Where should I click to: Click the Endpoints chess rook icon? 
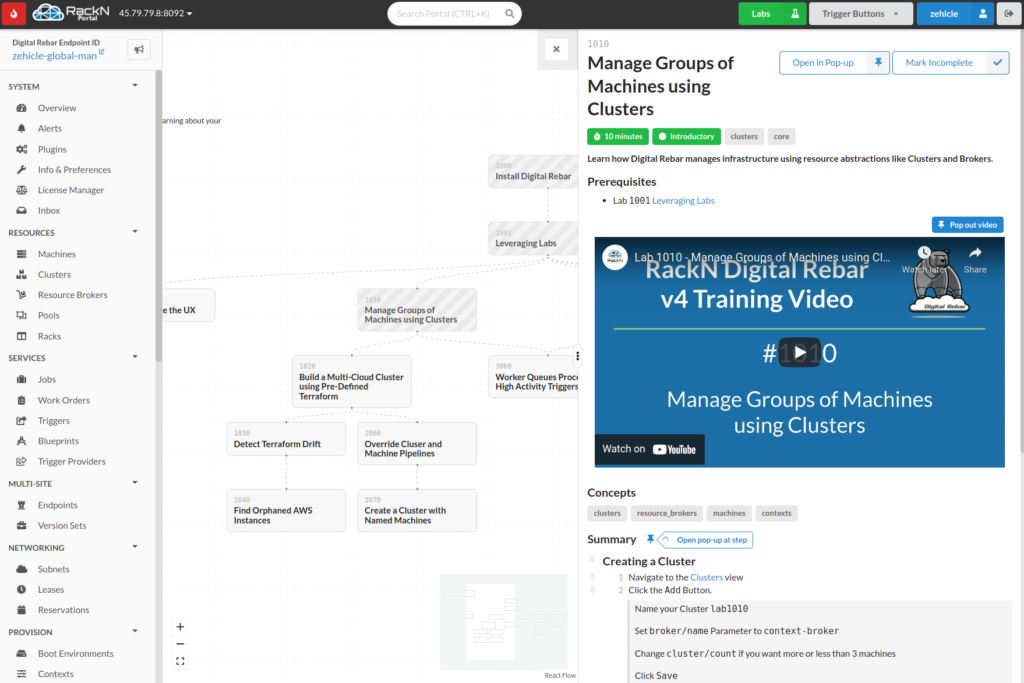pos(22,505)
